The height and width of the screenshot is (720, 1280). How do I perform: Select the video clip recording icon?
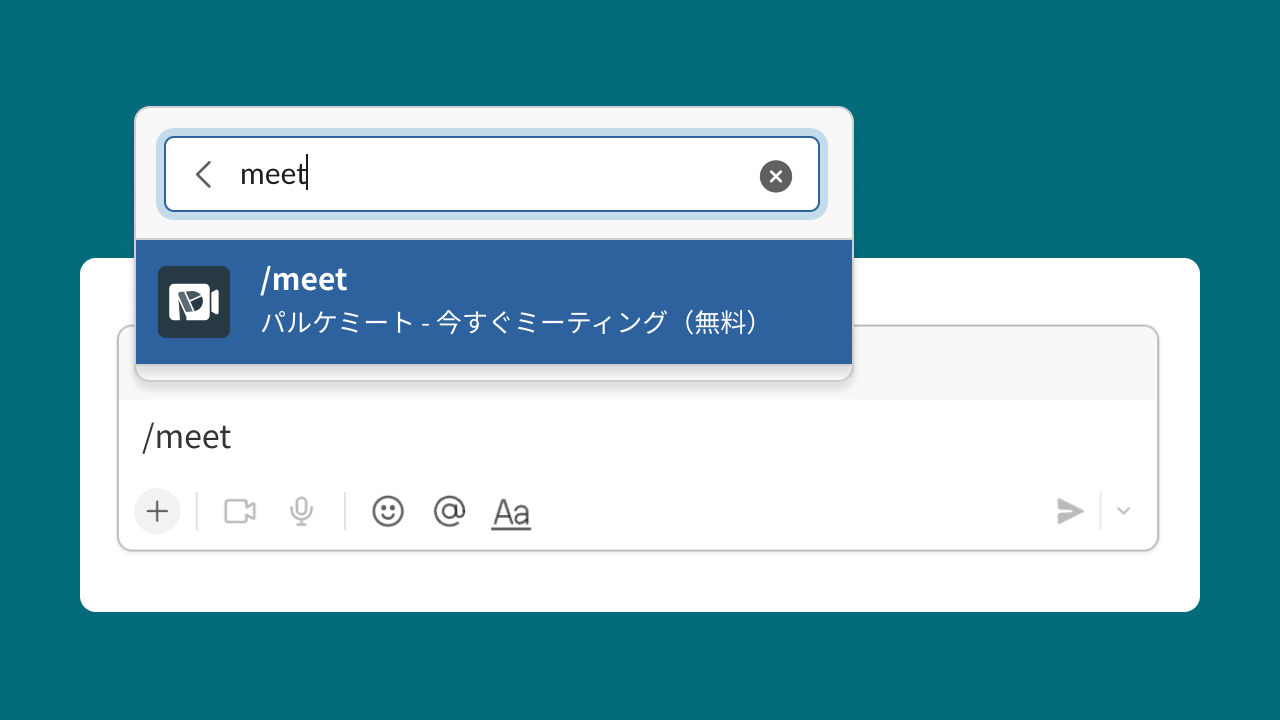tap(239, 511)
